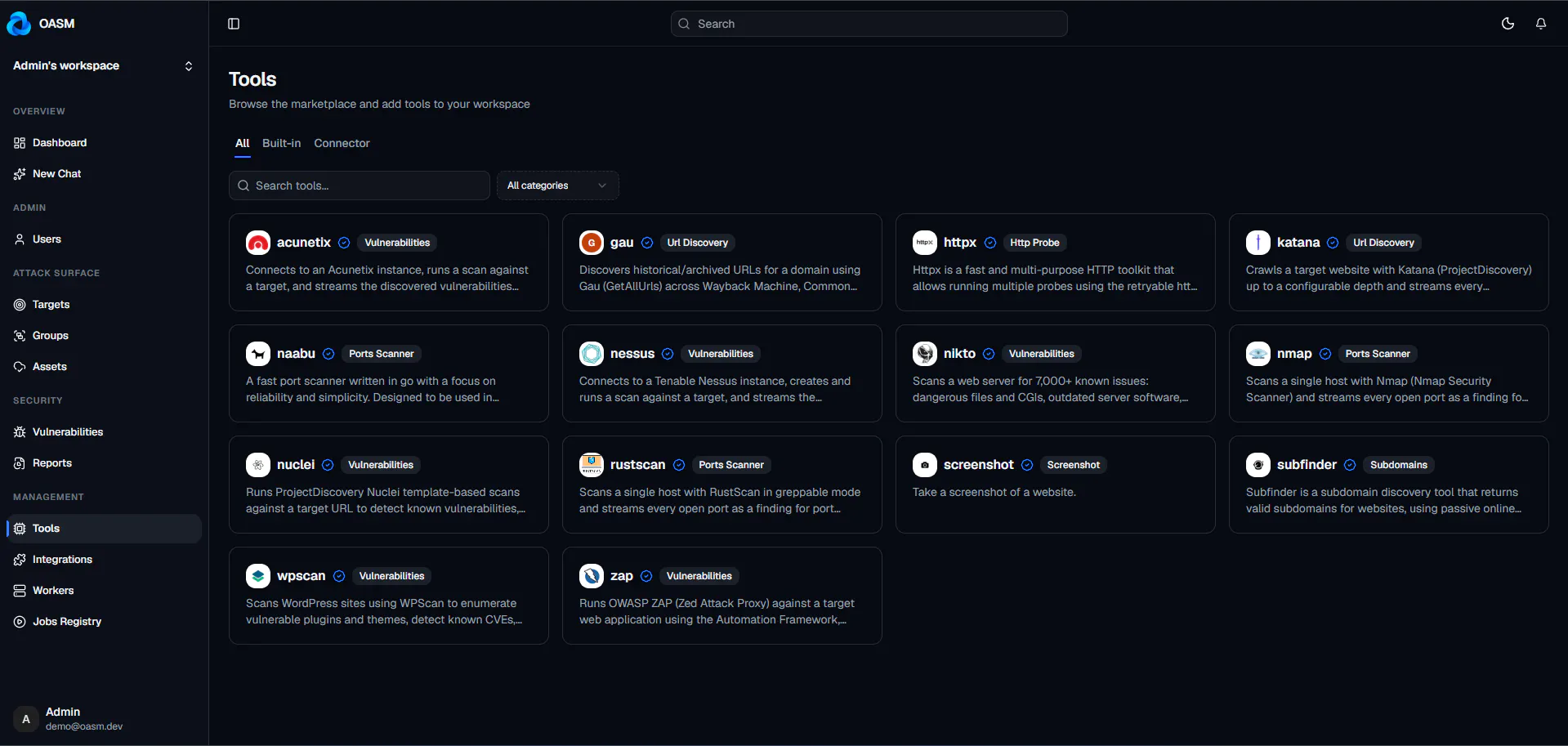This screenshot has height=746, width=1568.
Task: Click the httpx tool logo
Action: [925, 243]
